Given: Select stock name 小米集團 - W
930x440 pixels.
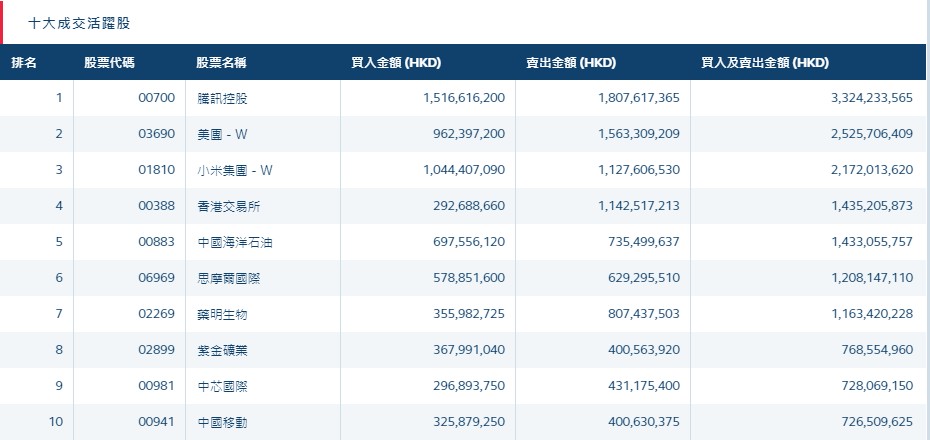Looking at the screenshot, I should point(235,171).
